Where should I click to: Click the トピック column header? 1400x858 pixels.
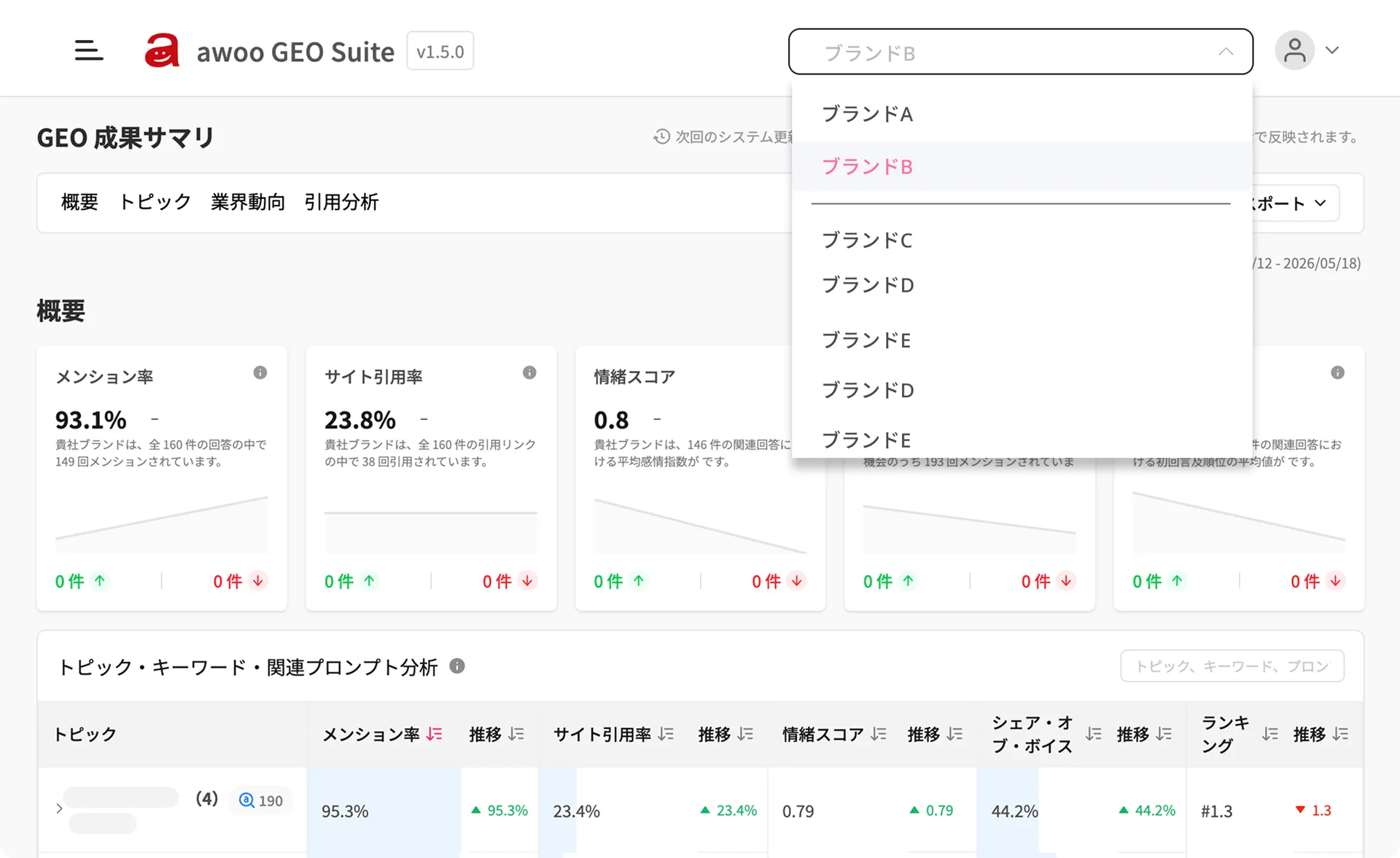85,734
